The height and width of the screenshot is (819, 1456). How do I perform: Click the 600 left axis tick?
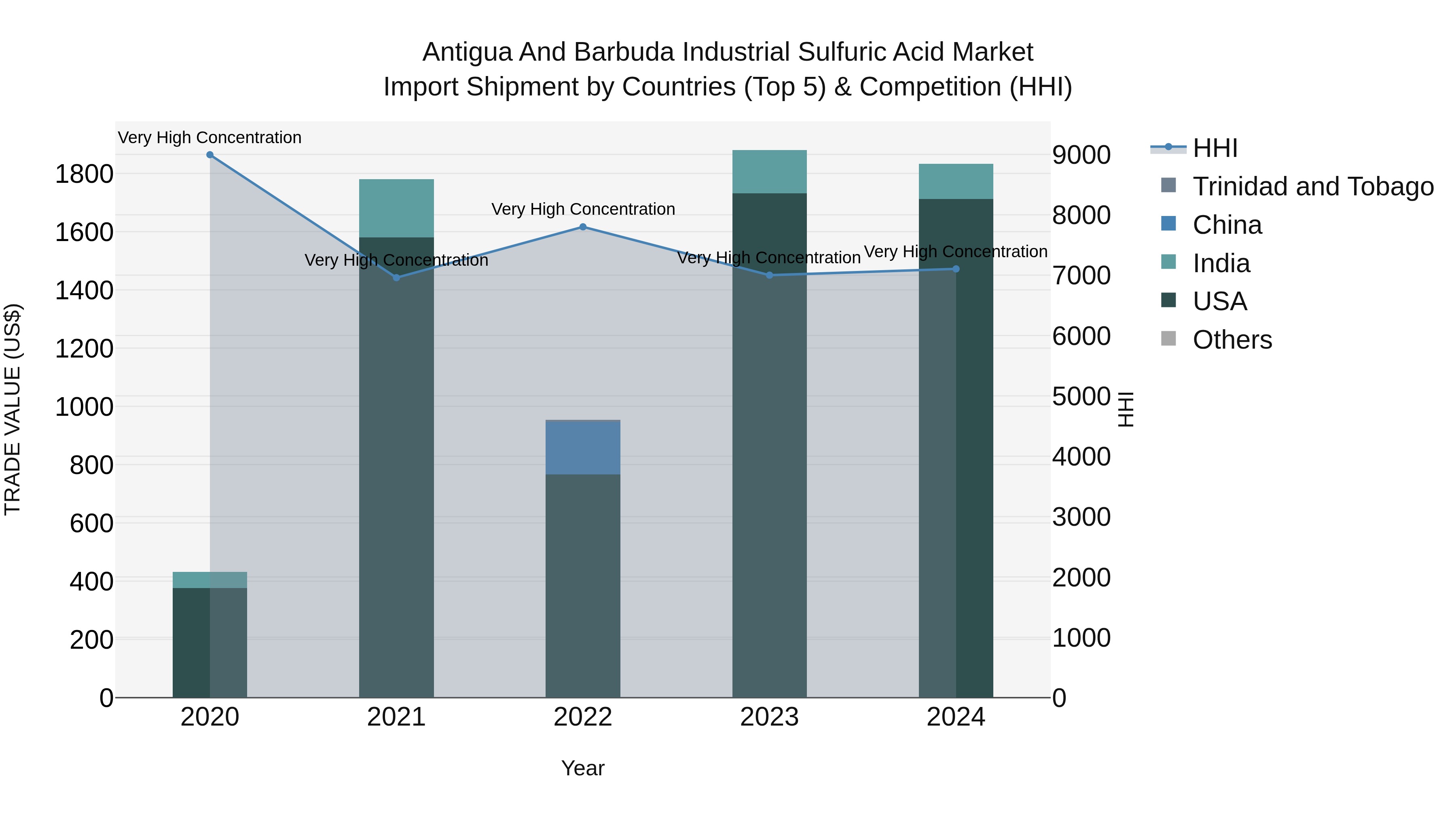click(91, 523)
